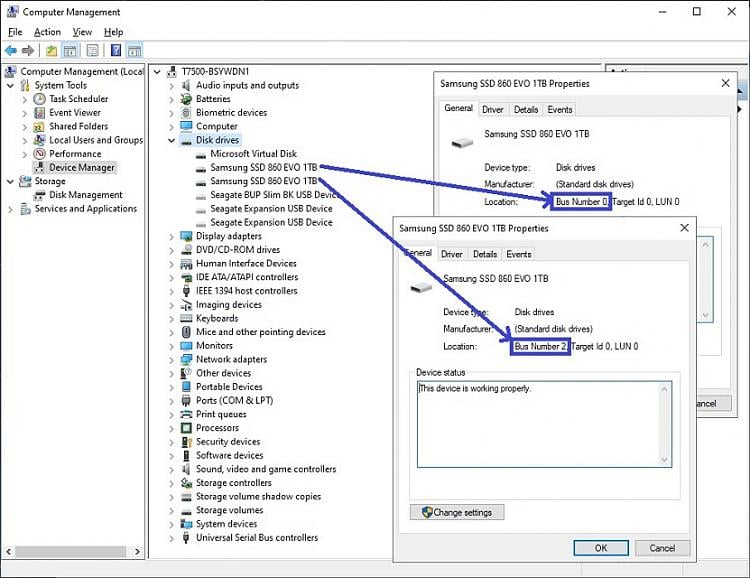Select Services and Applications node
This screenshot has height=578, width=750.
[86, 209]
